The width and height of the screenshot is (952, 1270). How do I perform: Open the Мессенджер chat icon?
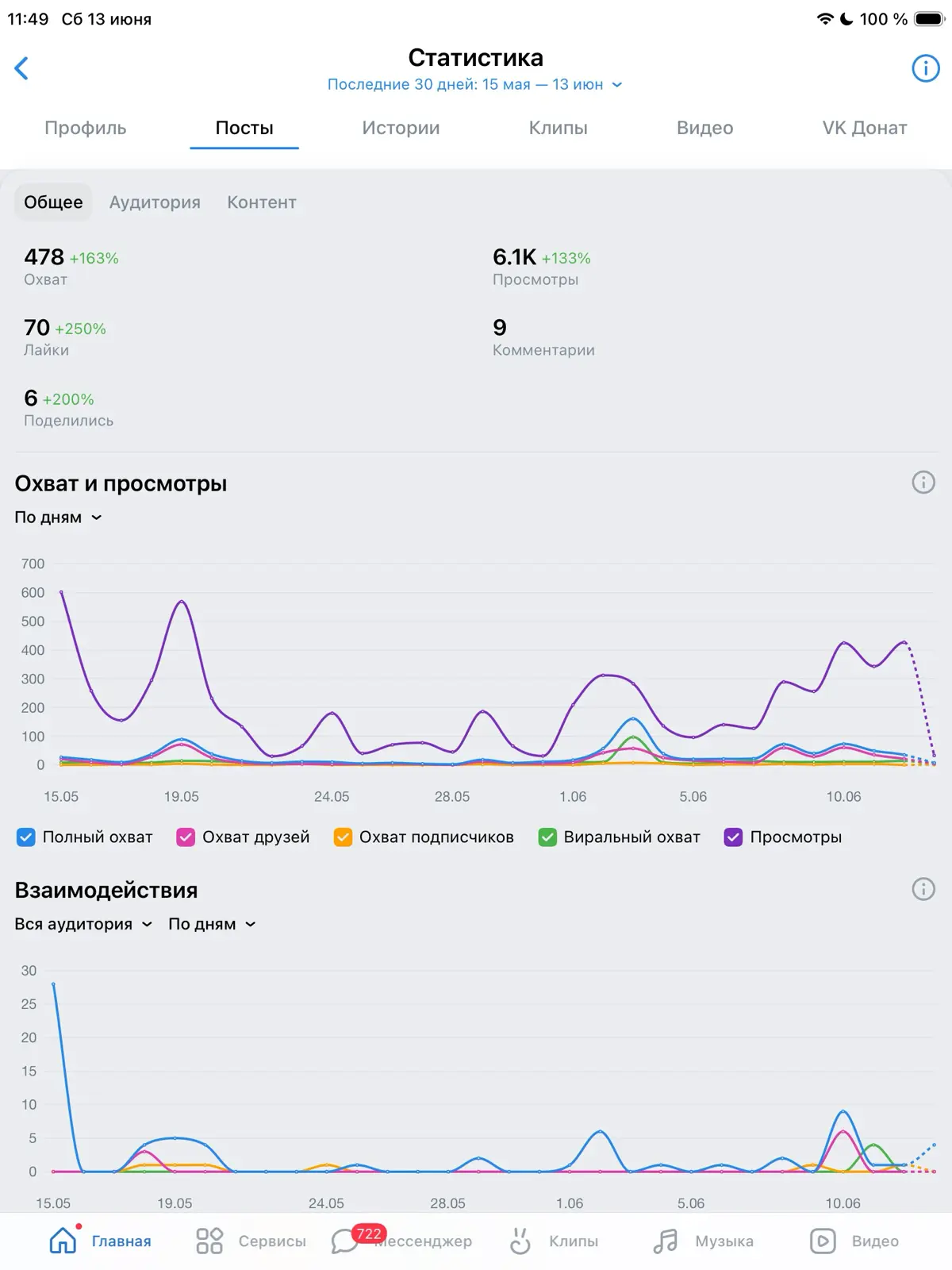pos(344,1241)
